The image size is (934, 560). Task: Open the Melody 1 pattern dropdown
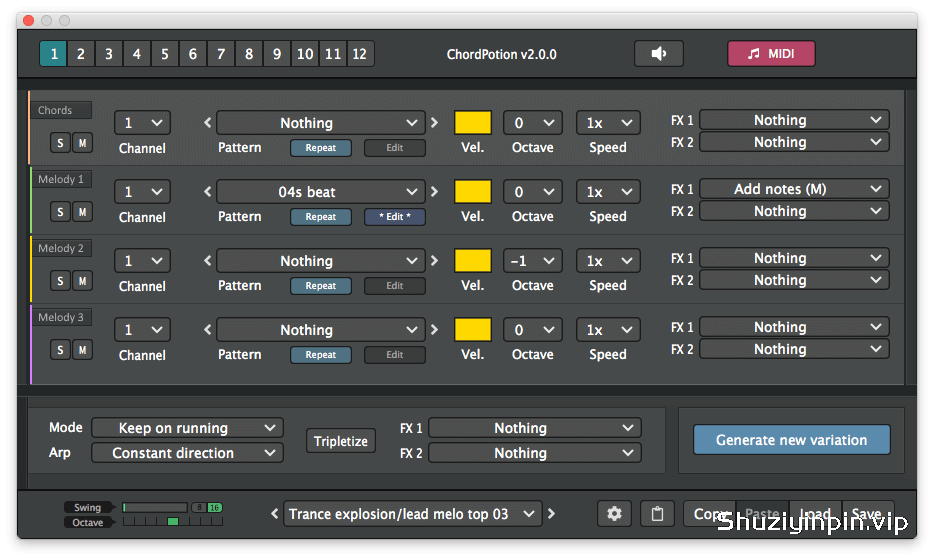[320, 192]
